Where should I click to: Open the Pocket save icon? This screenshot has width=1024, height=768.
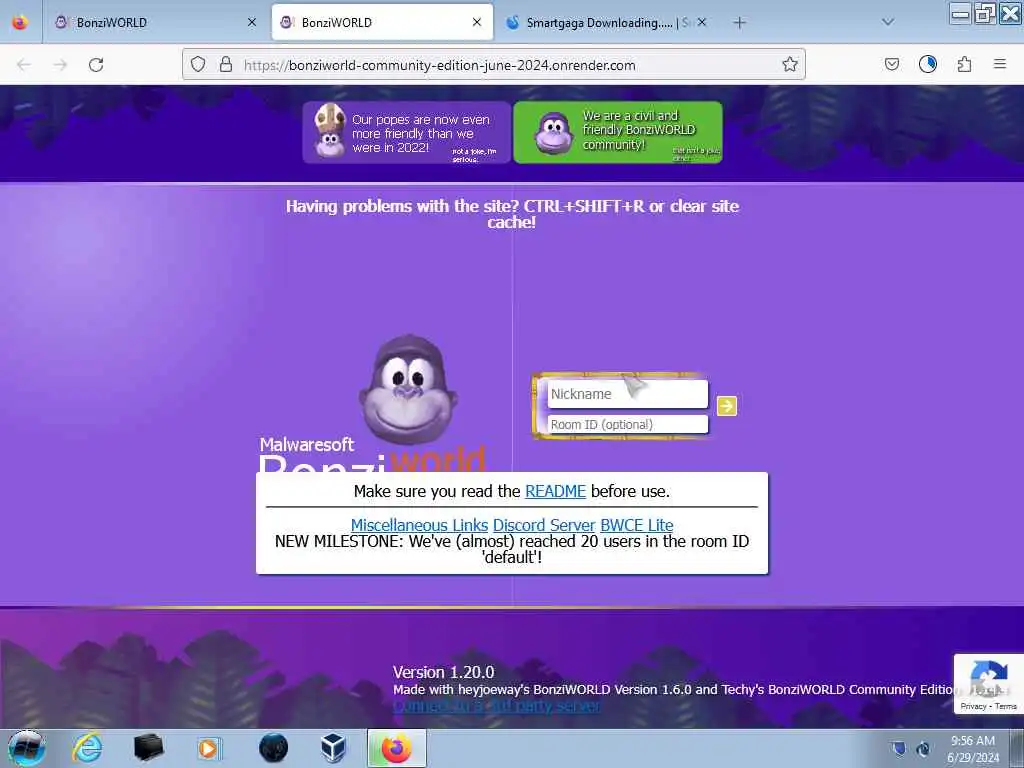(891, 64)
